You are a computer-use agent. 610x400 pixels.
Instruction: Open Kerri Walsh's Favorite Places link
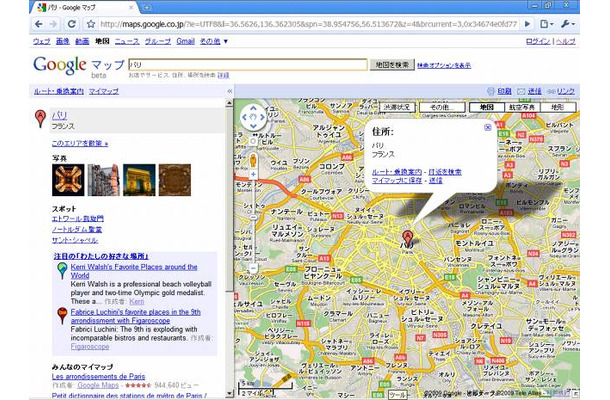point(134,271)
